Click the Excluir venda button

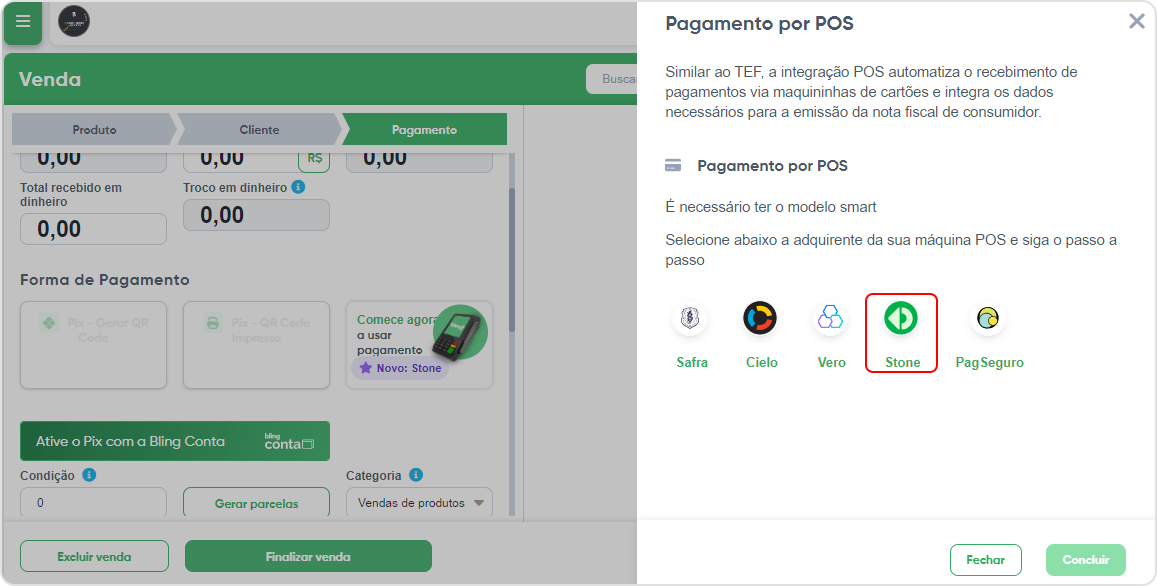(94, 556)
